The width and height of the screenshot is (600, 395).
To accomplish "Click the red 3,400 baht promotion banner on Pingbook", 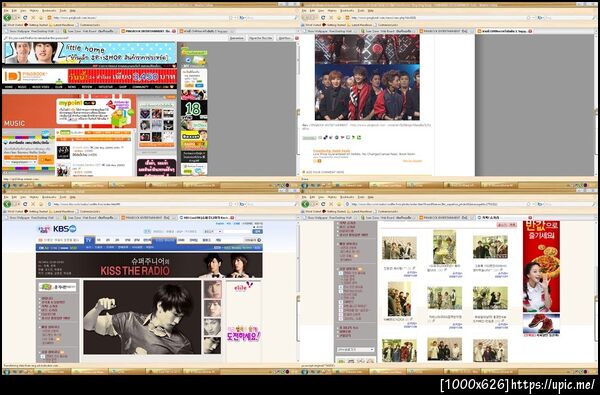I will [x=122, y=76].
